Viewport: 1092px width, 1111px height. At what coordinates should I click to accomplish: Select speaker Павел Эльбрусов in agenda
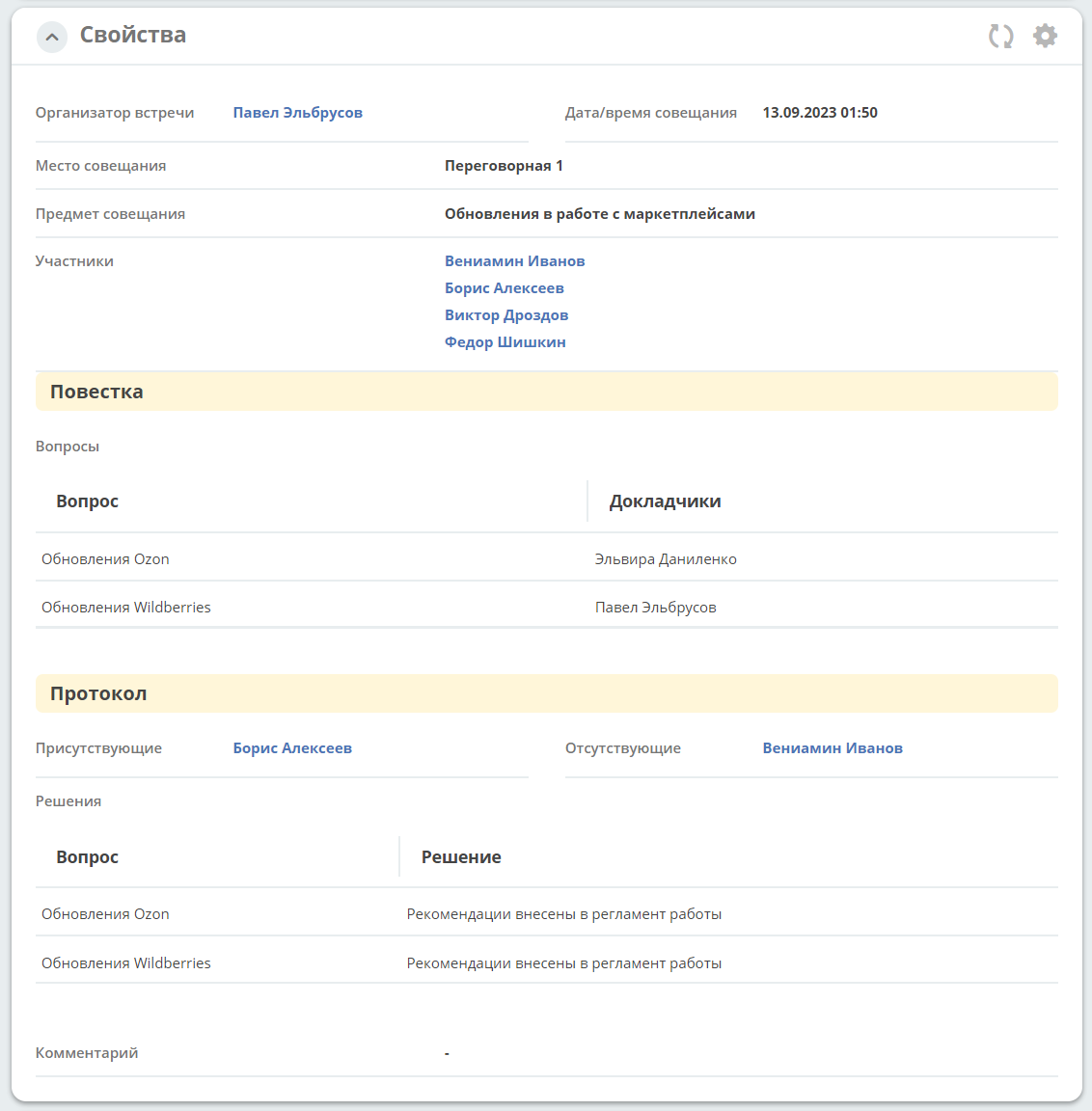[655, 608]
